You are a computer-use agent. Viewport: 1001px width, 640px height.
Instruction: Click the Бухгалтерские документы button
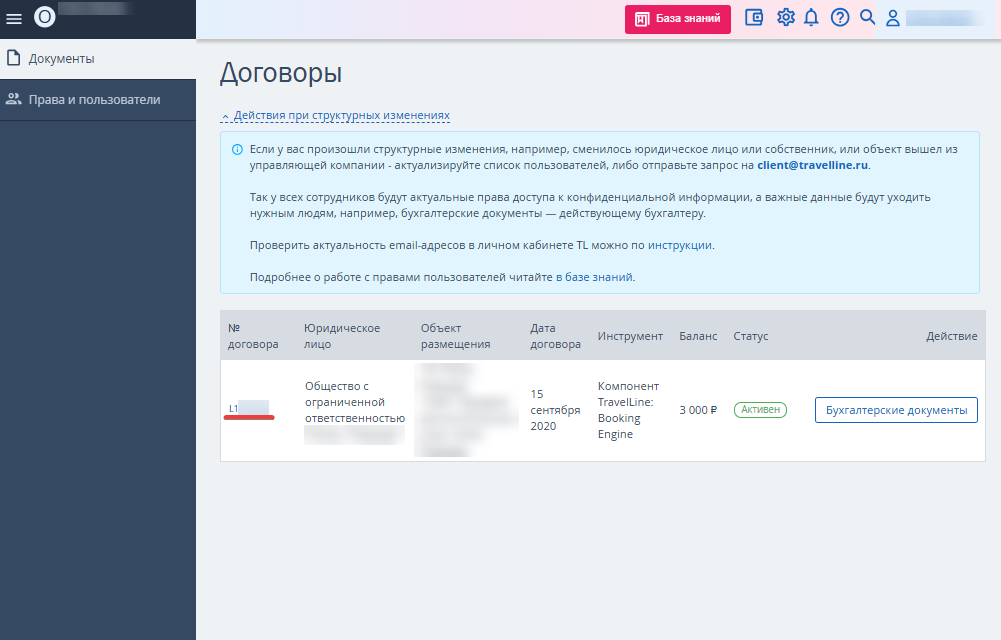point(896,410)
